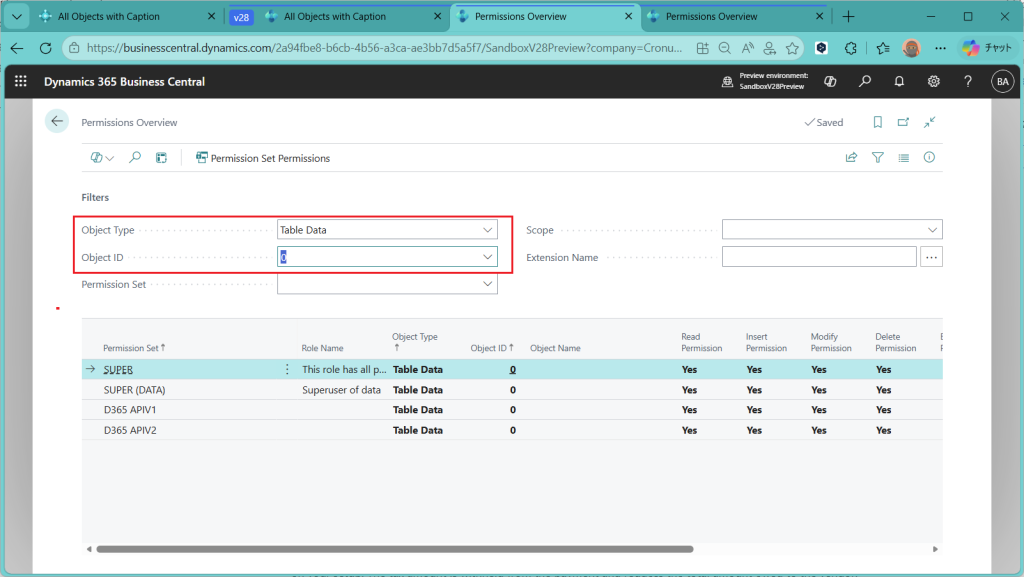Expand the Object Type dropdown
Image resolution: width=1024 pixels, height=577 pixels.
click(x=488, y=230)
